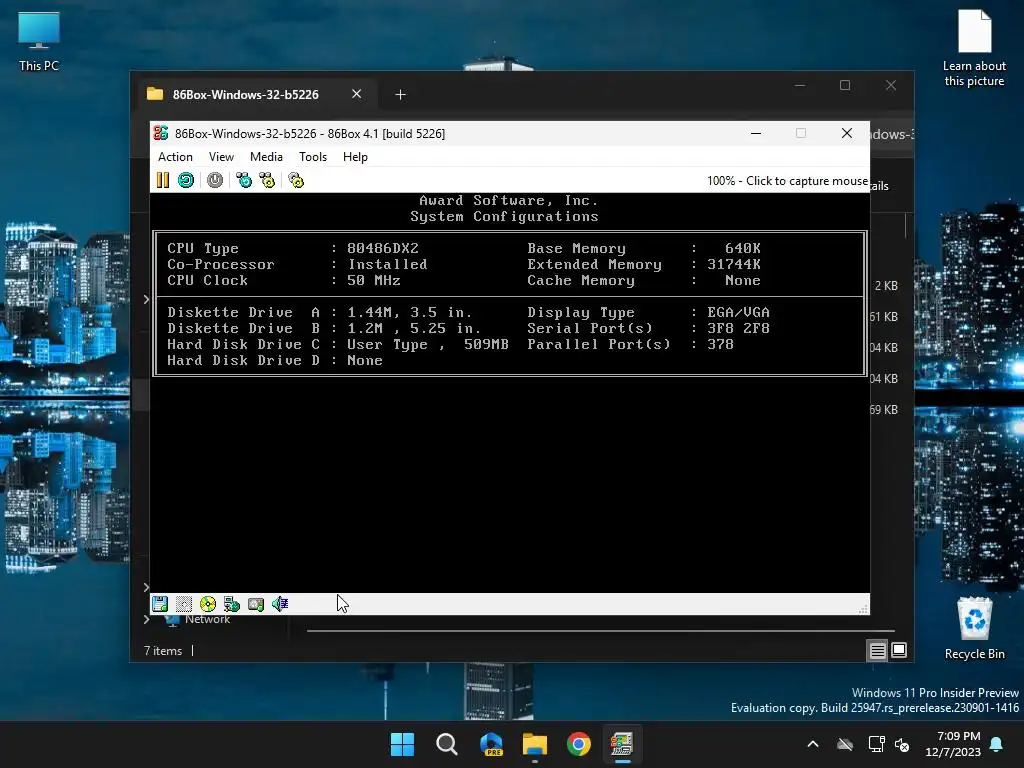Image resolution: width=1024 pixels, height=768 pixels.
Task: Launch Microsoft Edge Preview from taskbar
Action: click(491, 744)
